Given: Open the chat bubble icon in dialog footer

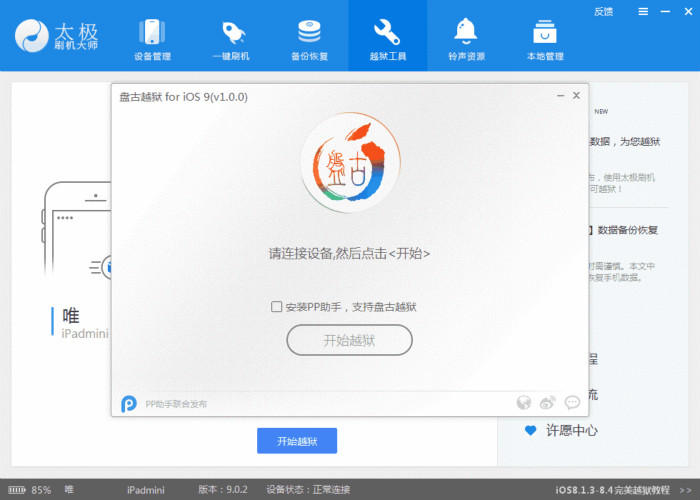Looking at the screenshot, I should pyautogui.click(x=572, y=403).
